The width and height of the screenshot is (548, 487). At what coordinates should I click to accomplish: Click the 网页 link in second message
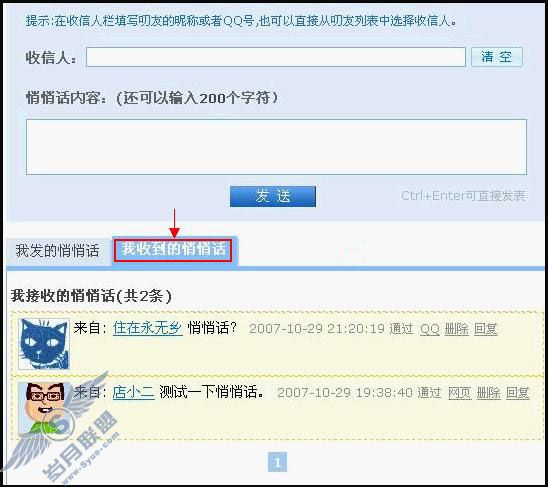460,393
